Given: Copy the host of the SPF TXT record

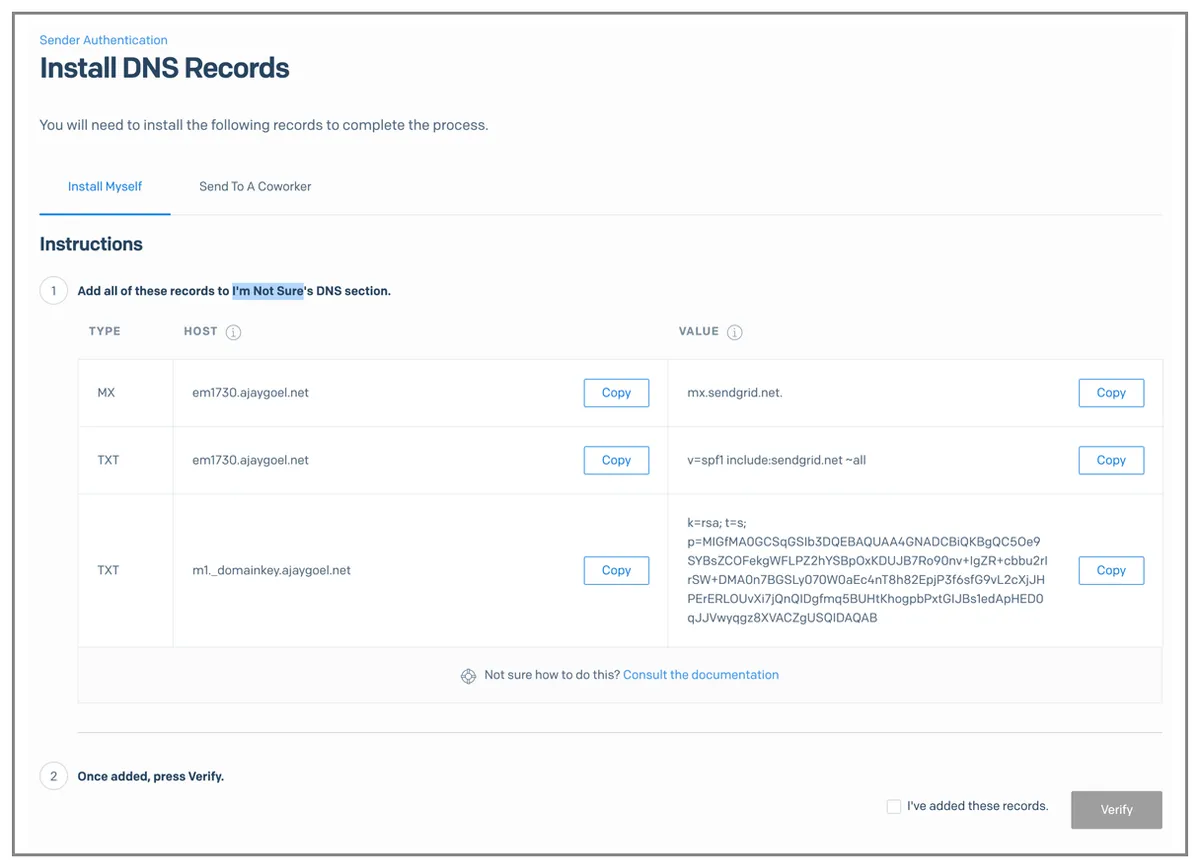Looking at the screenshot, I should (x=616, y=460).
